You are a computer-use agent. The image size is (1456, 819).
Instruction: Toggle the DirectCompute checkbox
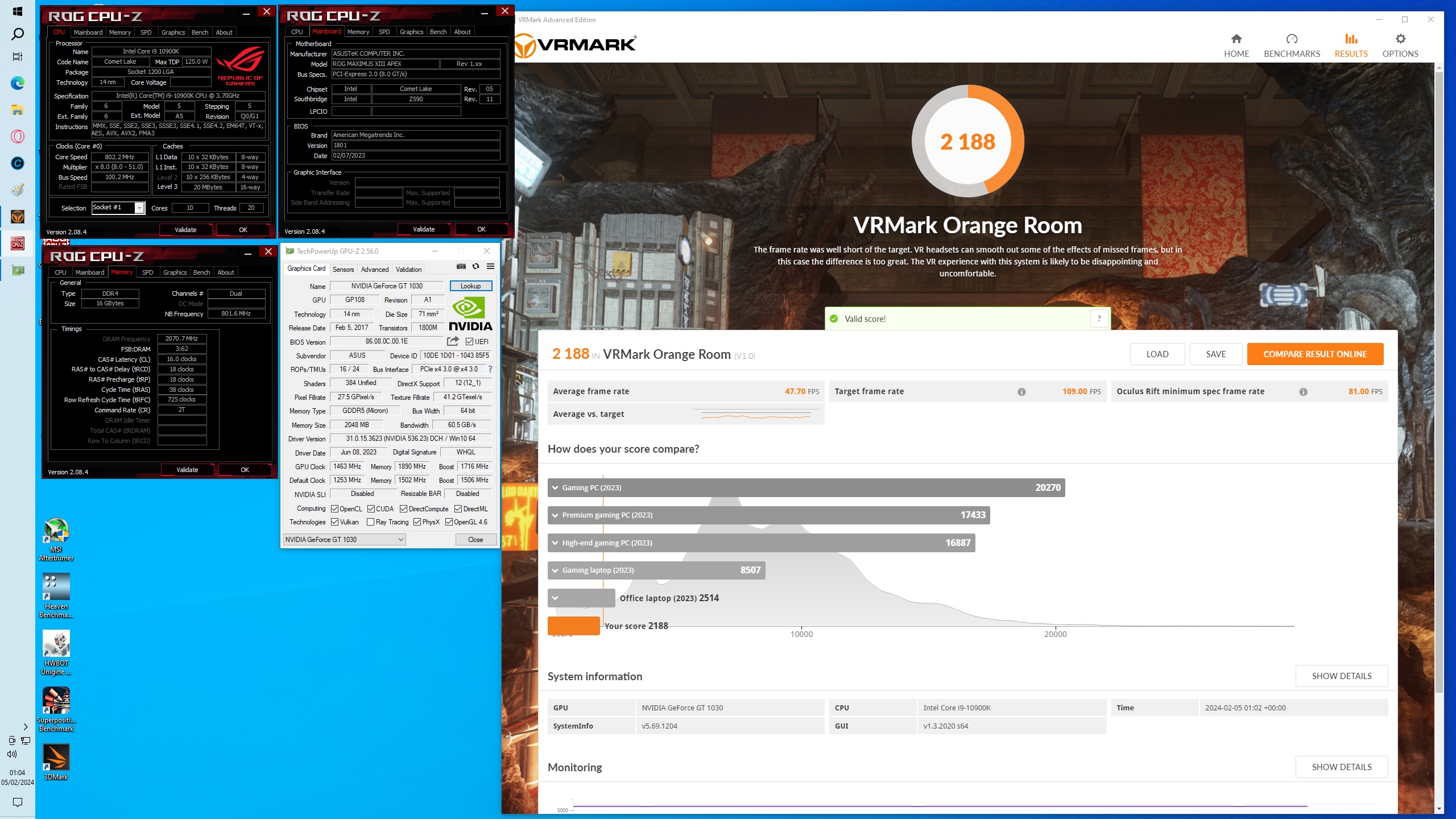point(404,509)
